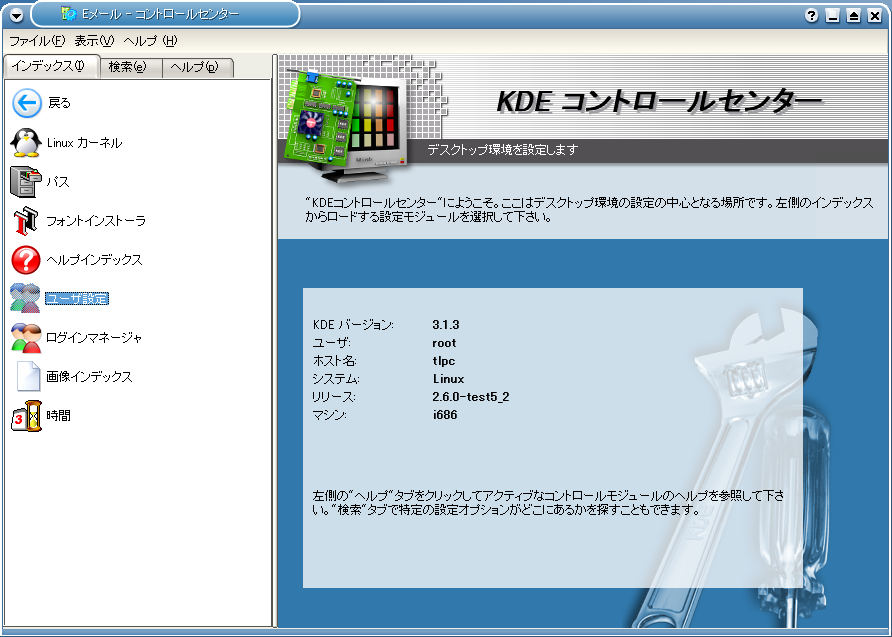The height and width of the screenshot is (637, 892).
Task: Go back via the 戻る label
Action: [59, 103]
